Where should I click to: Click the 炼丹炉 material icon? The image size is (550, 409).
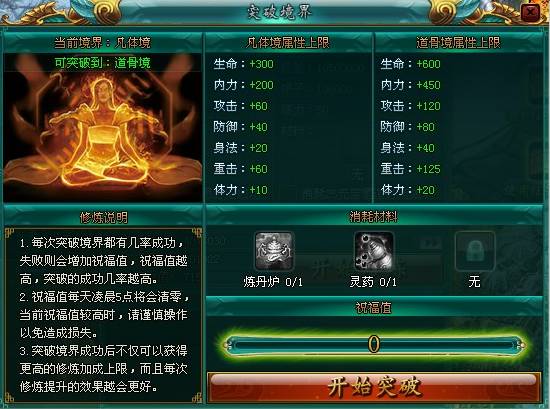click(x=274, y=251)
